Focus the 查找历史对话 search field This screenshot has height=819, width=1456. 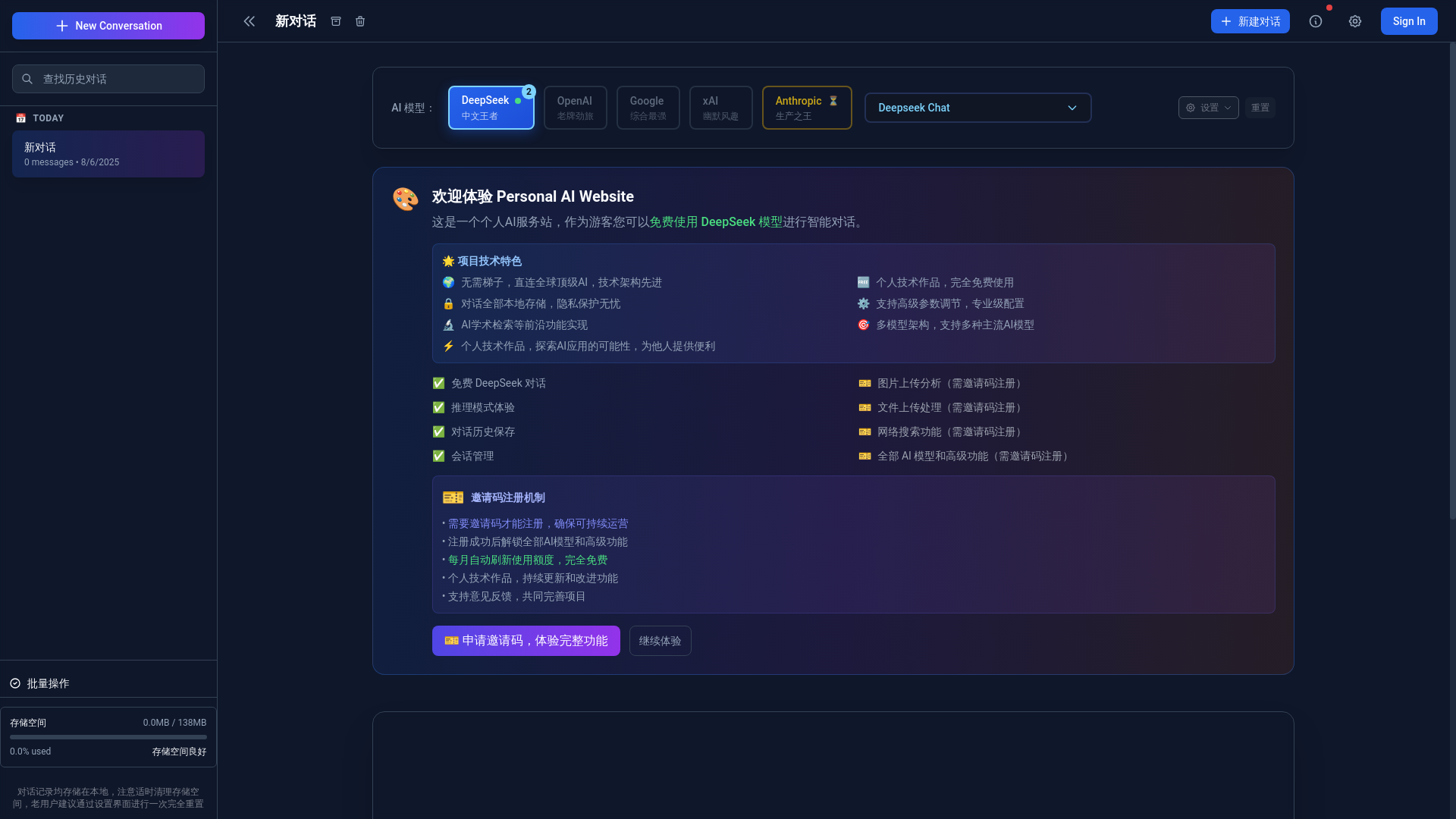(x=108, y=79)
